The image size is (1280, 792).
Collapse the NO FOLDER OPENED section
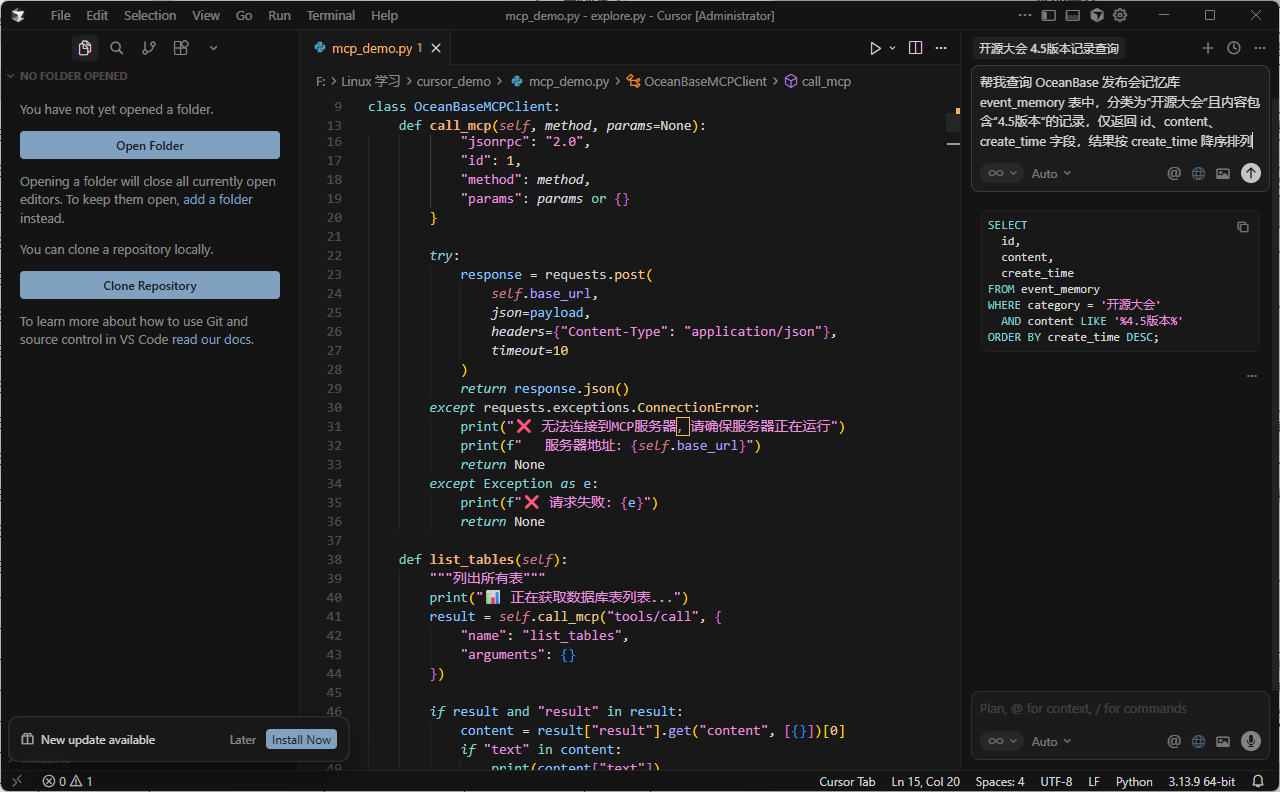pos(11,76)
